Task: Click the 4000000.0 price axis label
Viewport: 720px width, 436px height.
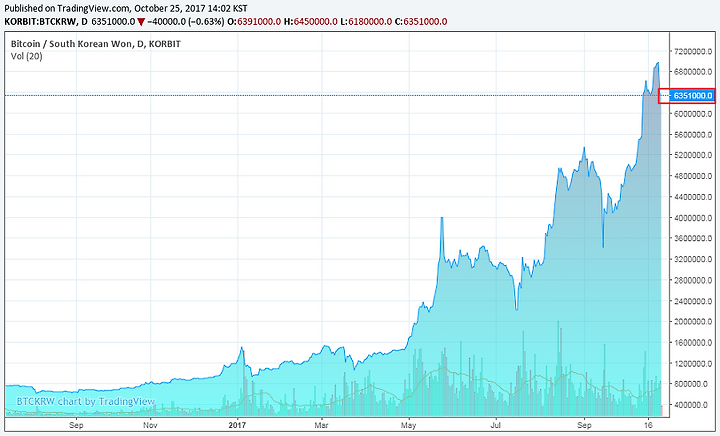Action: coord(693,218)
